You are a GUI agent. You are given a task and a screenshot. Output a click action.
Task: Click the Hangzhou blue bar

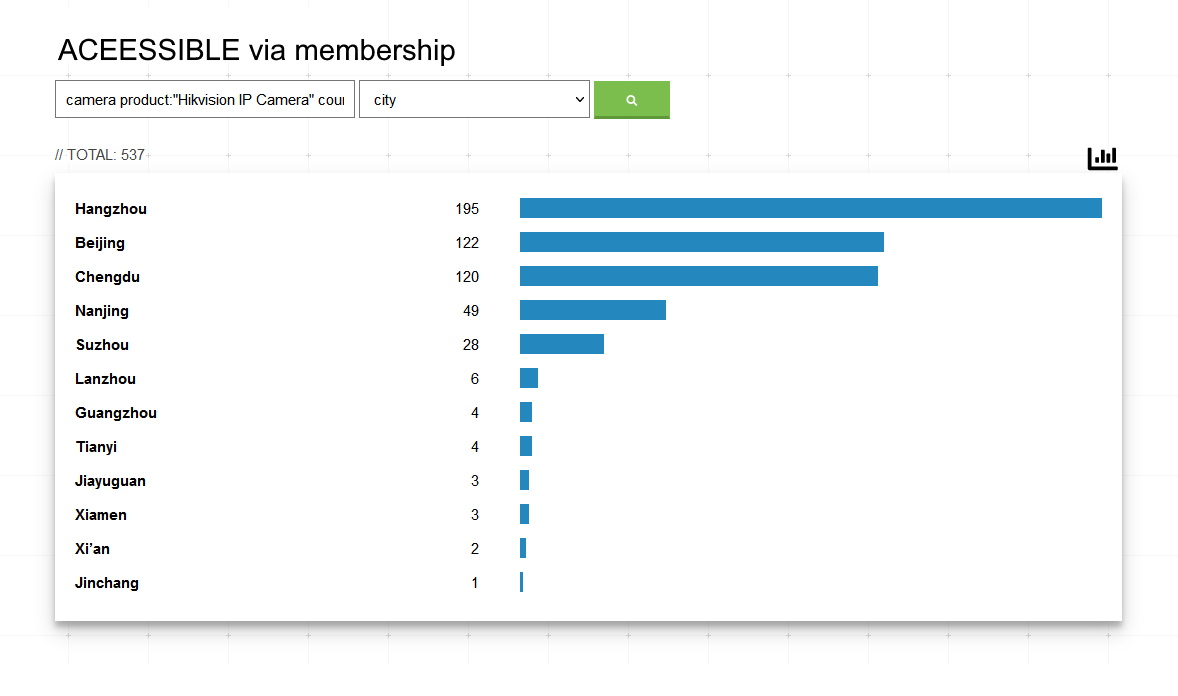[x=810, y=208]
